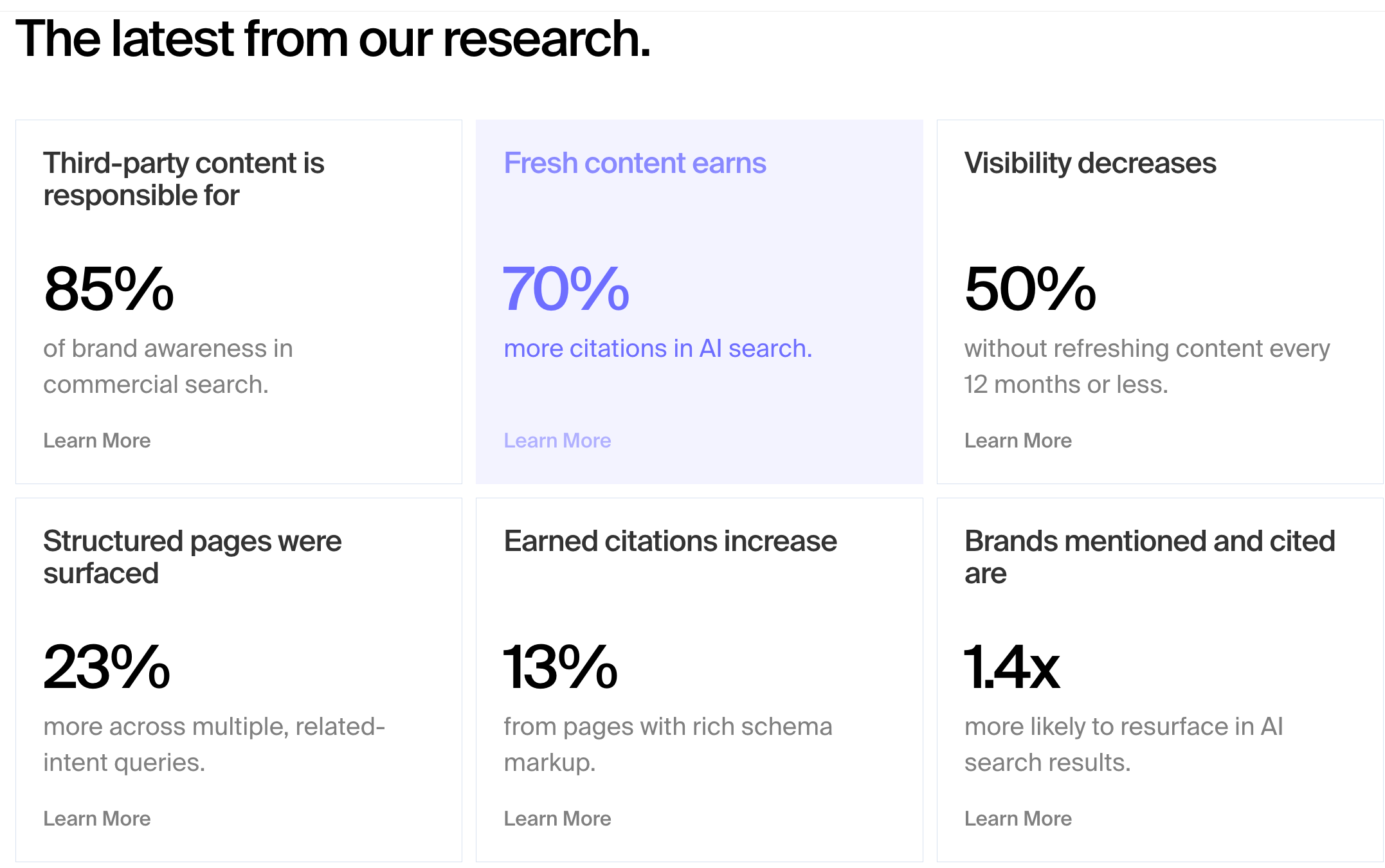The image size is (1385, 868).
Task: Click Learn More under 85% brand awareness
Action: [x=97, y=440]
